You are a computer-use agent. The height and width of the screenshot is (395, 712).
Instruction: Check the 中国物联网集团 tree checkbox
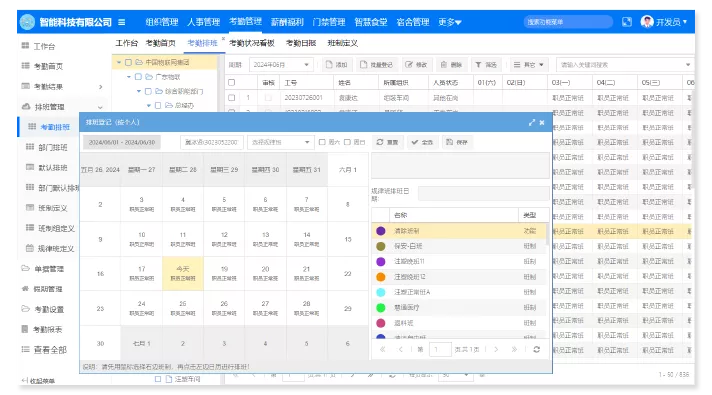coord(129,62)
